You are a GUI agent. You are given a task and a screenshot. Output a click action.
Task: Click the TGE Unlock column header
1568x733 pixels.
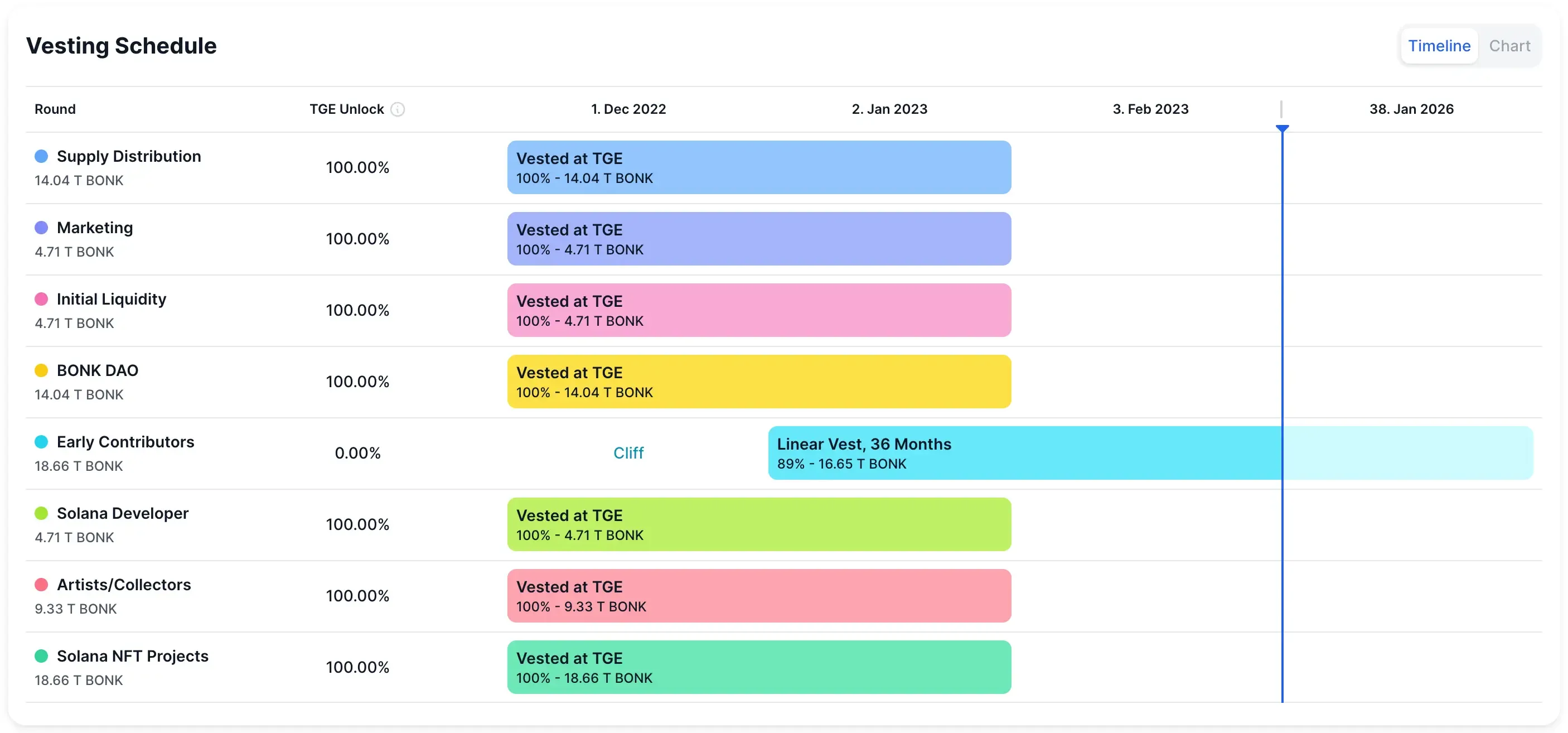pos(346,109)
